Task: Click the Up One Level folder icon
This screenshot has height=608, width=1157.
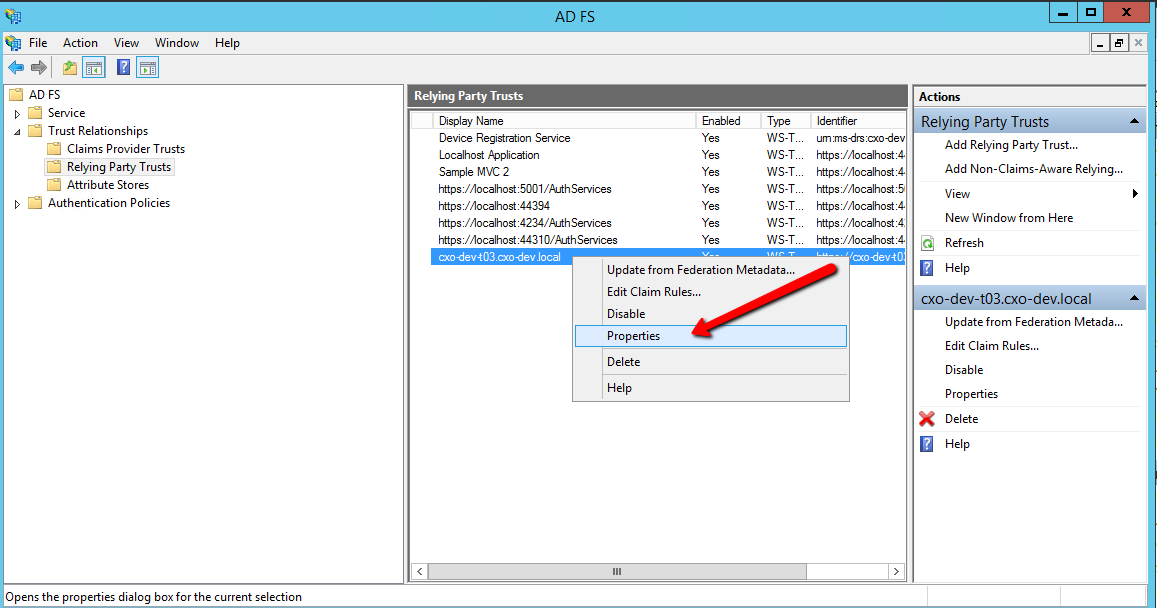Action: 69,68
